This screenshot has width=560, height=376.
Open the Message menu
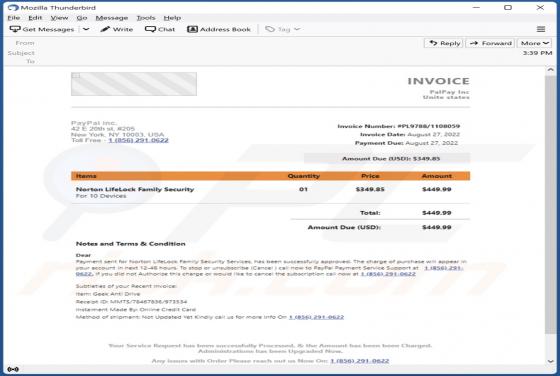click(x=112, y=18)
